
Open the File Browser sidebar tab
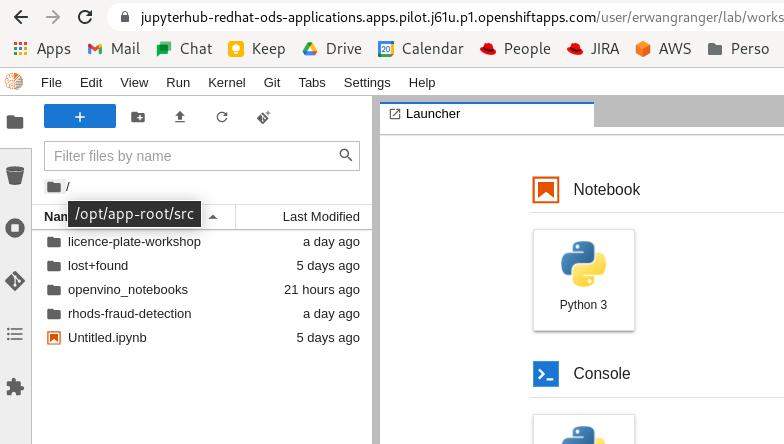(15, 122)
